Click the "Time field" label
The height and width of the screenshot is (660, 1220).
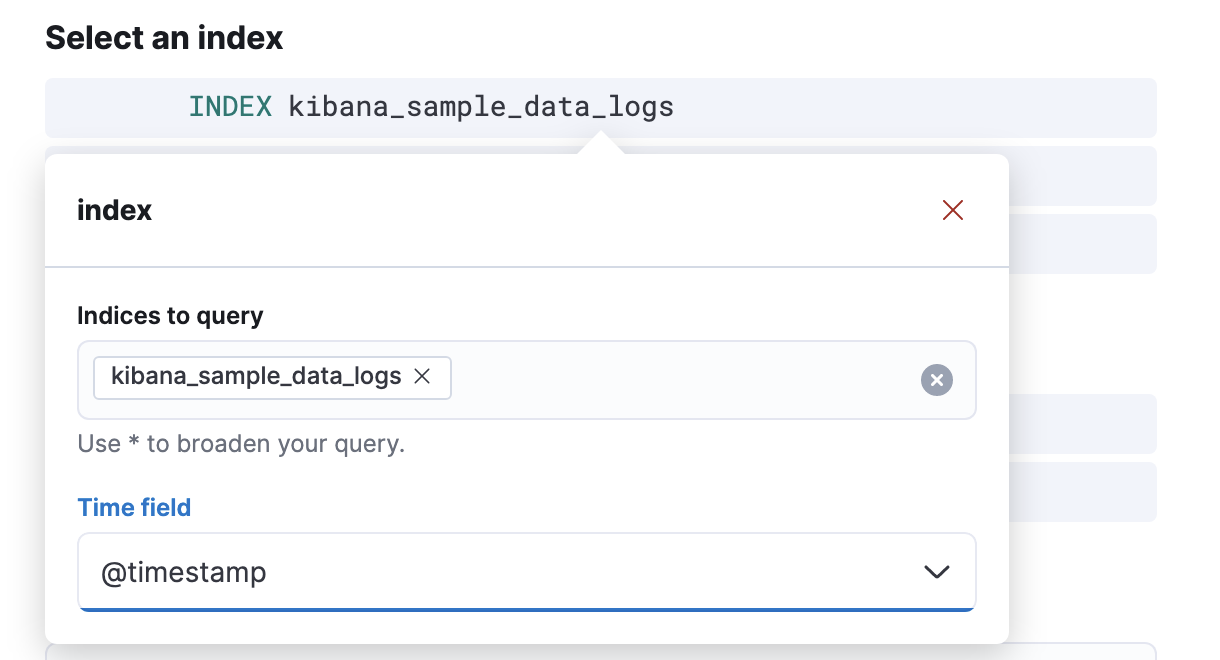pyautogui.click(x=134, y=508)
